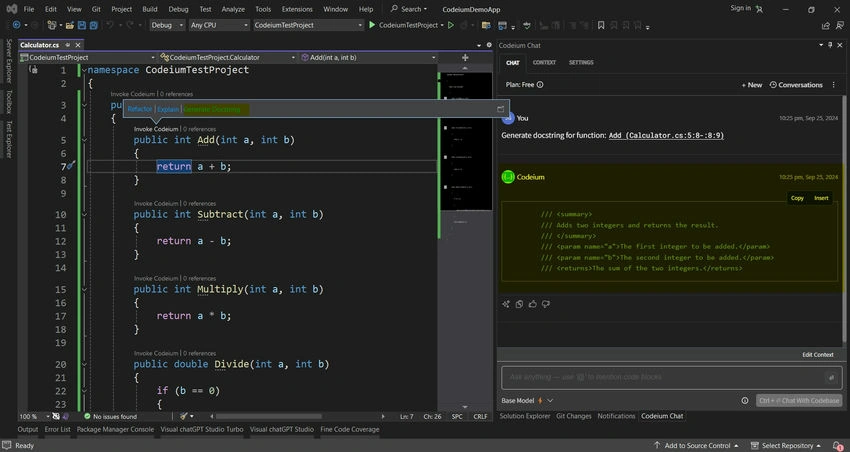Click the Copy button on the docstring code block
850x452 pixels.
coord(797,198)
